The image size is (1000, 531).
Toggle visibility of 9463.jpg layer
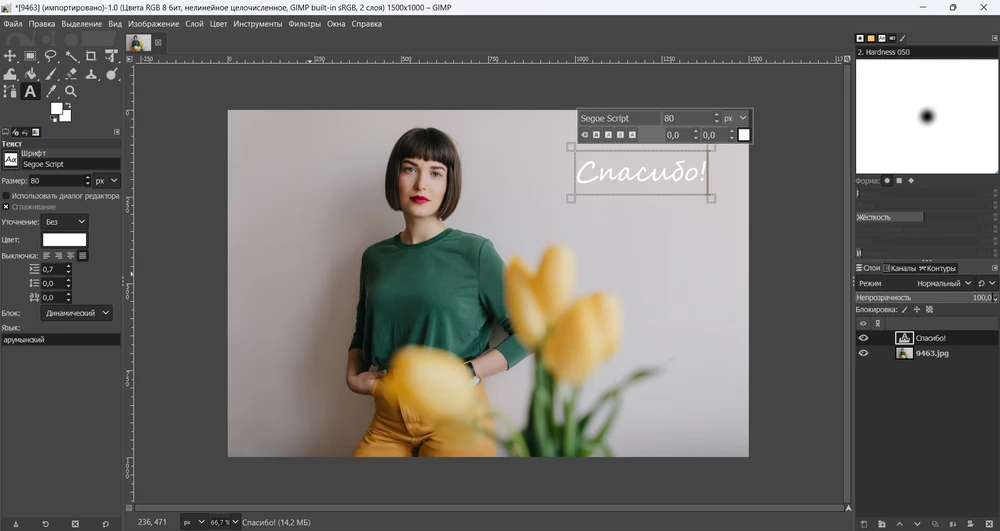tap(864, 353)
